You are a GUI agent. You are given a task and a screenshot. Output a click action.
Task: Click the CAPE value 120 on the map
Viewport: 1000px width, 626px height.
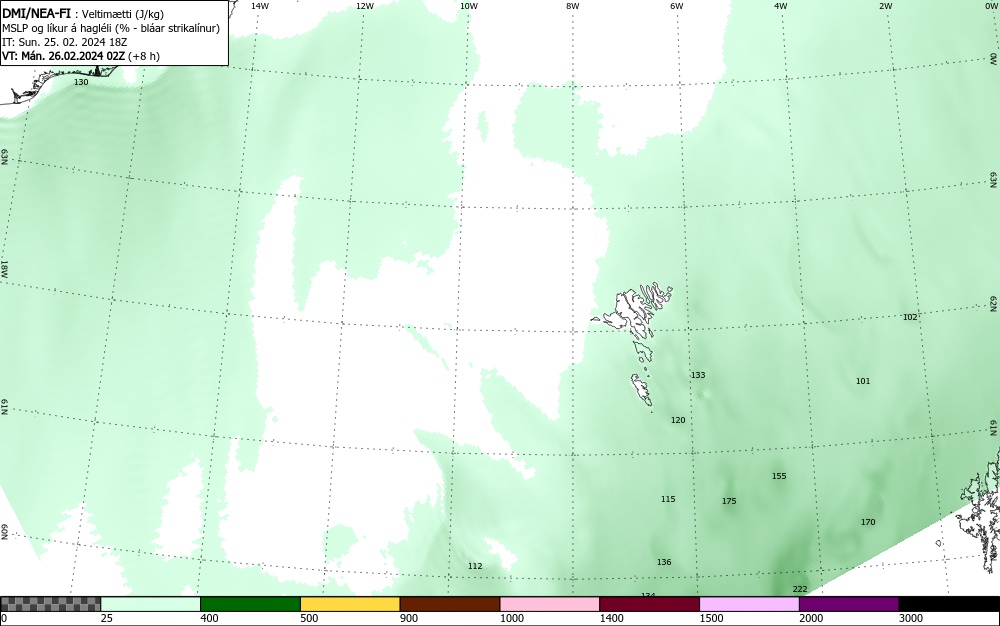[678, 420]
